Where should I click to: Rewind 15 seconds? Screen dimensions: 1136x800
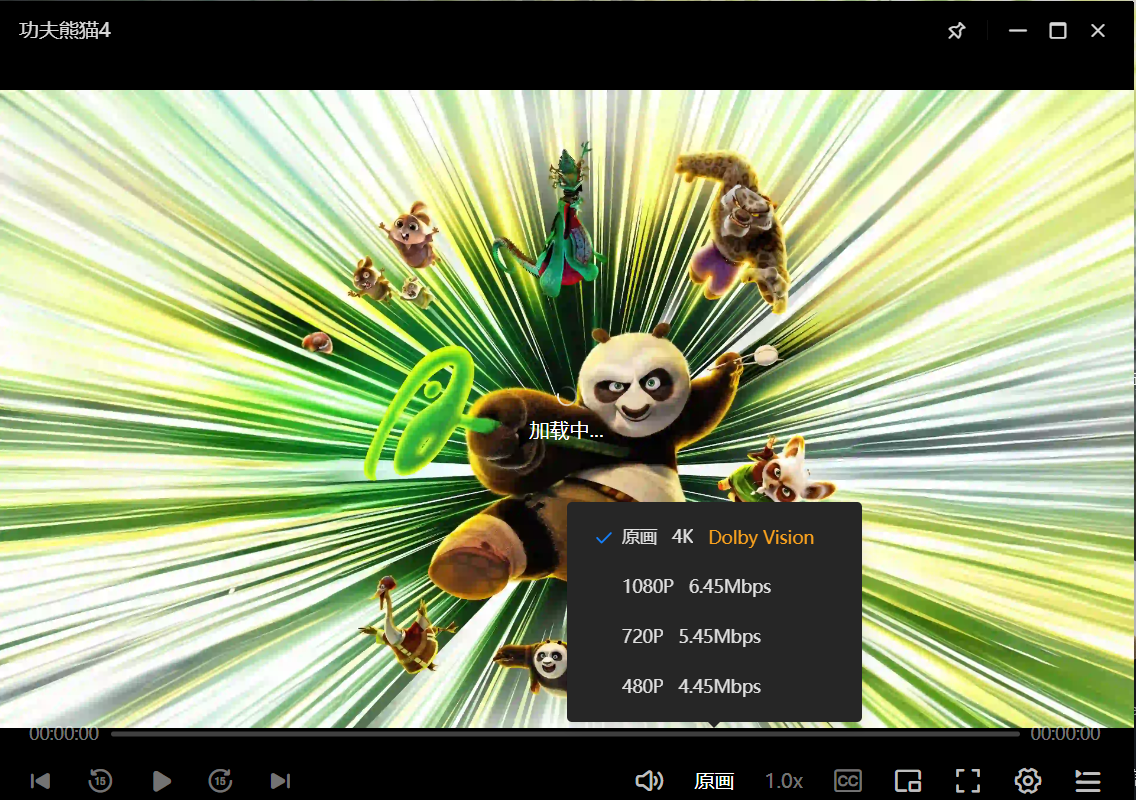(100, 780)
